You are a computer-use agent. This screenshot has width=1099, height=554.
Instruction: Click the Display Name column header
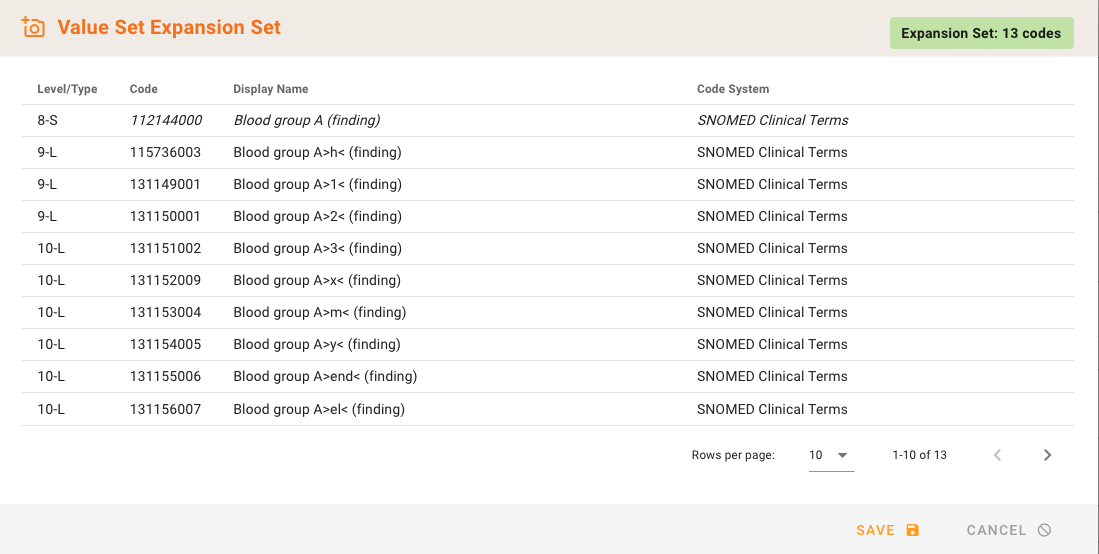coord(270,89)
